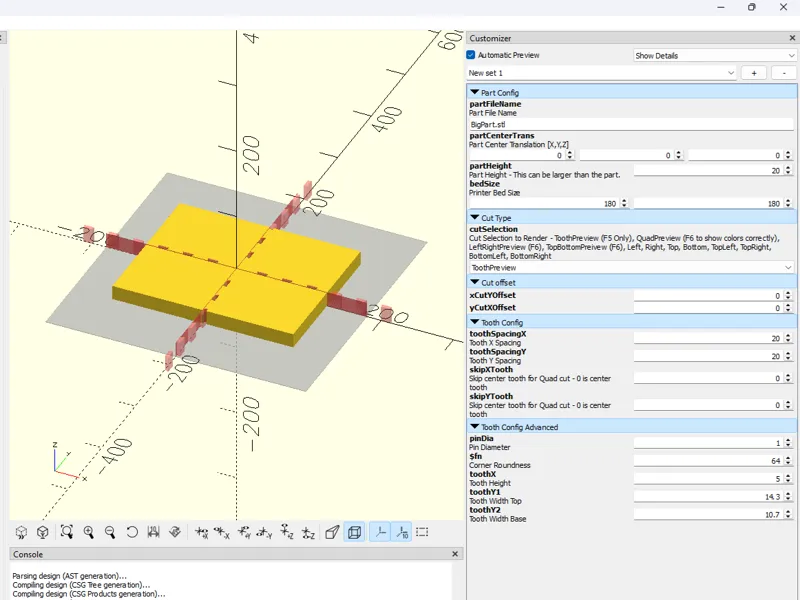800x600 pixels.
Task: Remove the preset with the minus button
Action: click(784, 73)
